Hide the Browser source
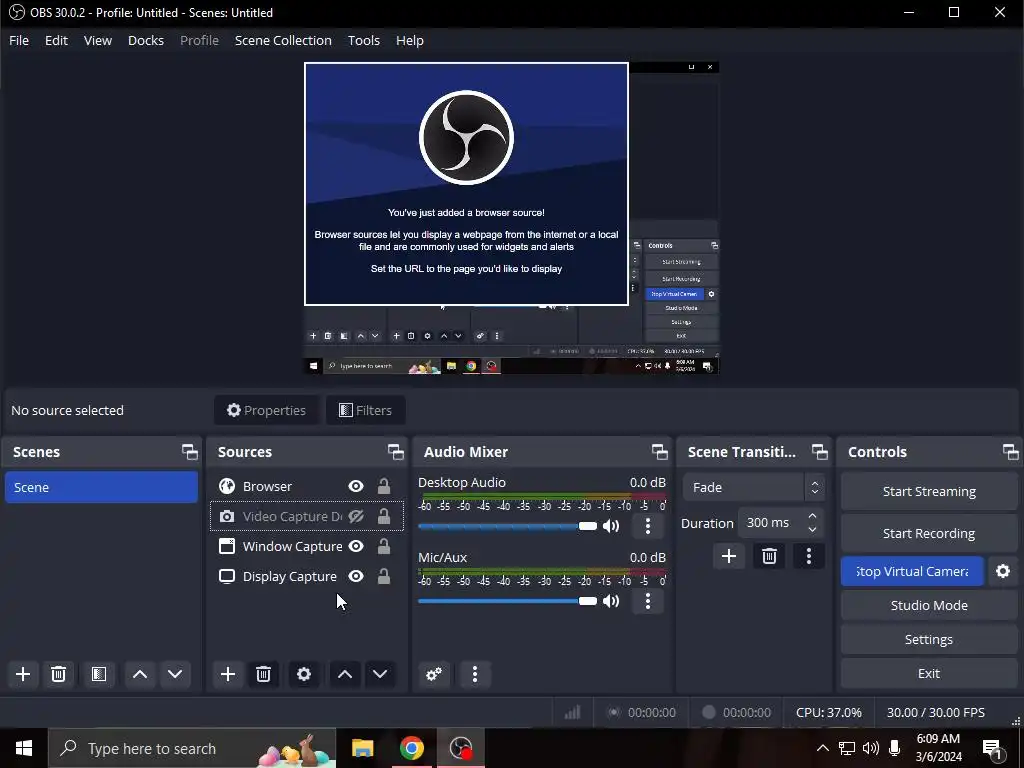 [356, 487]
